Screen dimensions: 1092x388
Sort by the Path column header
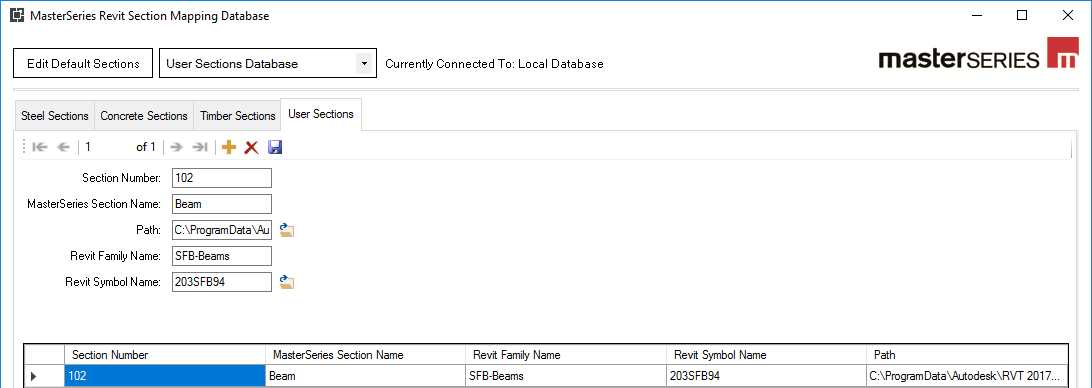pyautogui.click(x=967, y=355)
